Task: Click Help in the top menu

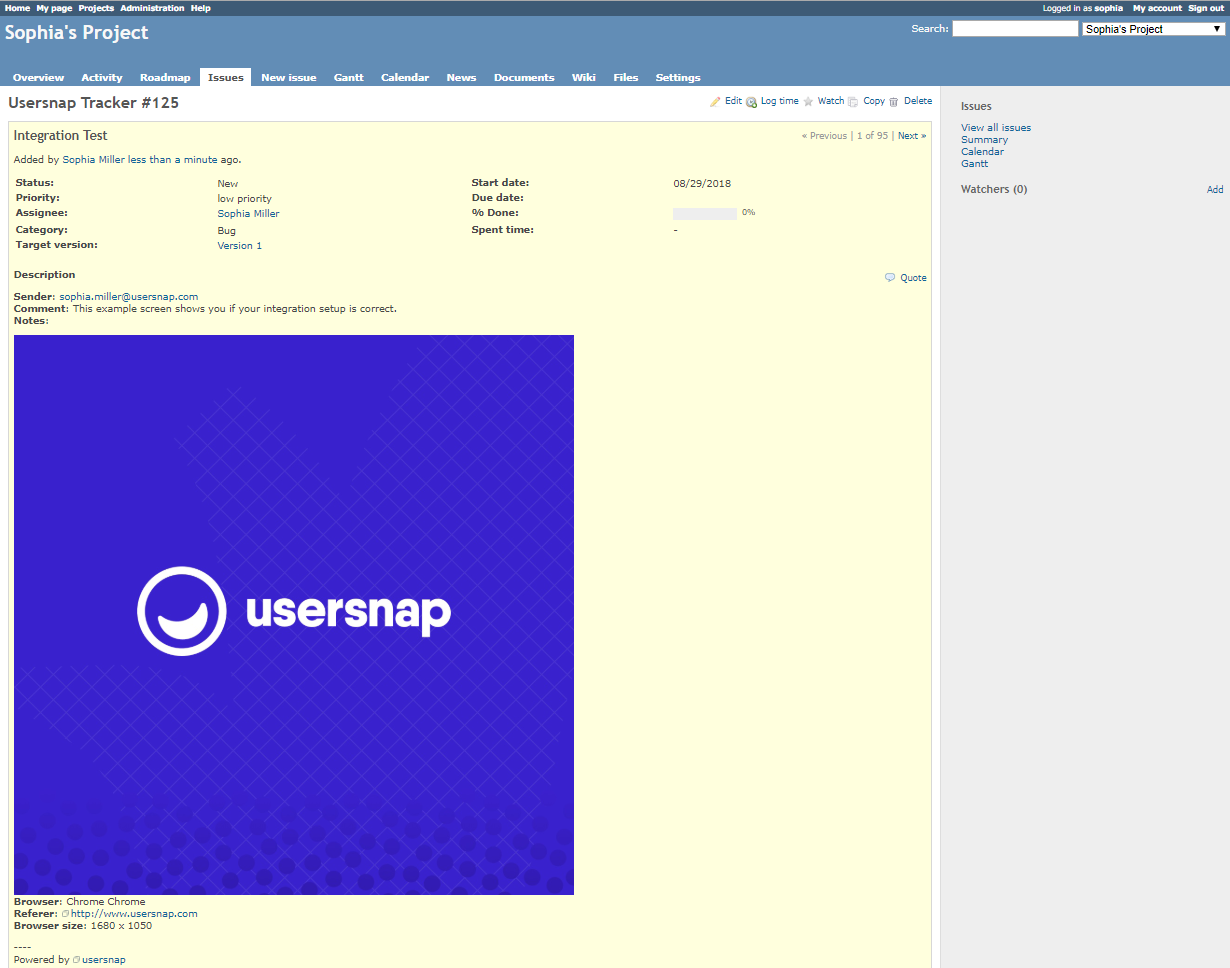Action: (x=201, y=8)
